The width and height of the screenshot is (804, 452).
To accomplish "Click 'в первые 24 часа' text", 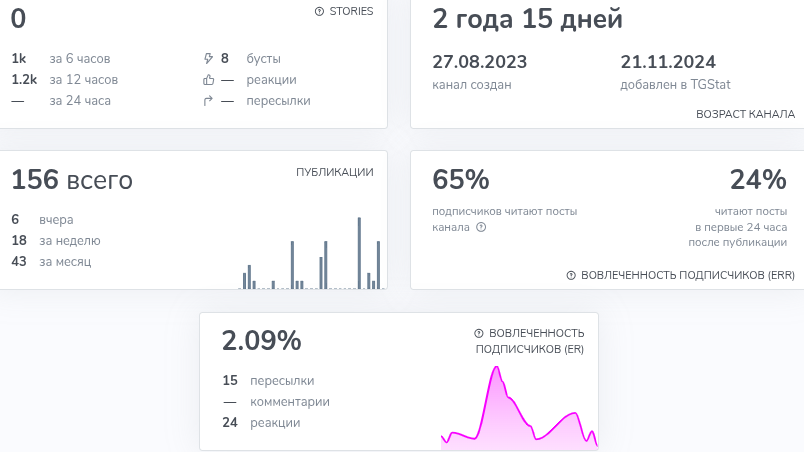I will click(741, 227).
